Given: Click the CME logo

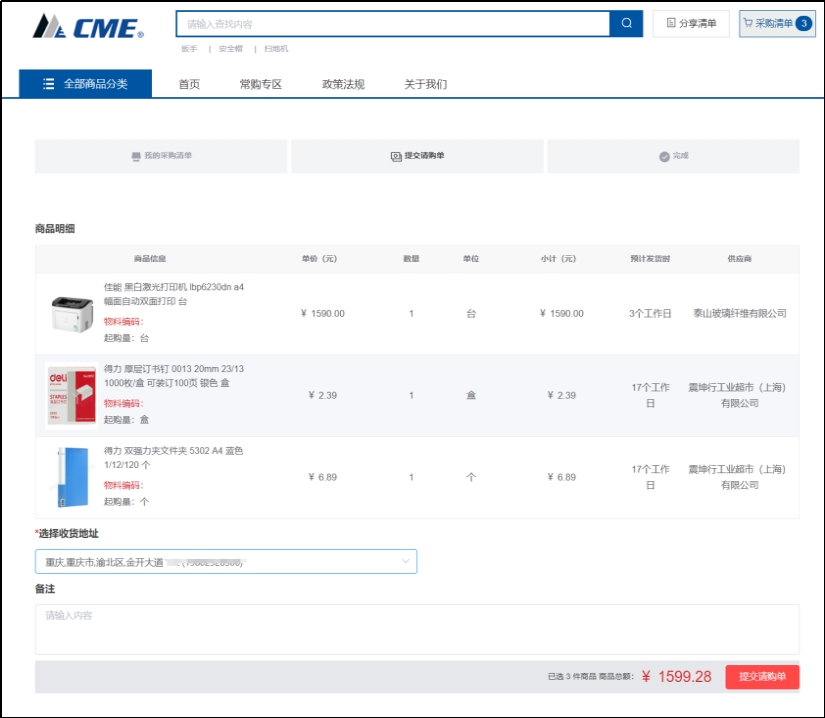Looking at the screenshot, I should [x=88, y=26].
